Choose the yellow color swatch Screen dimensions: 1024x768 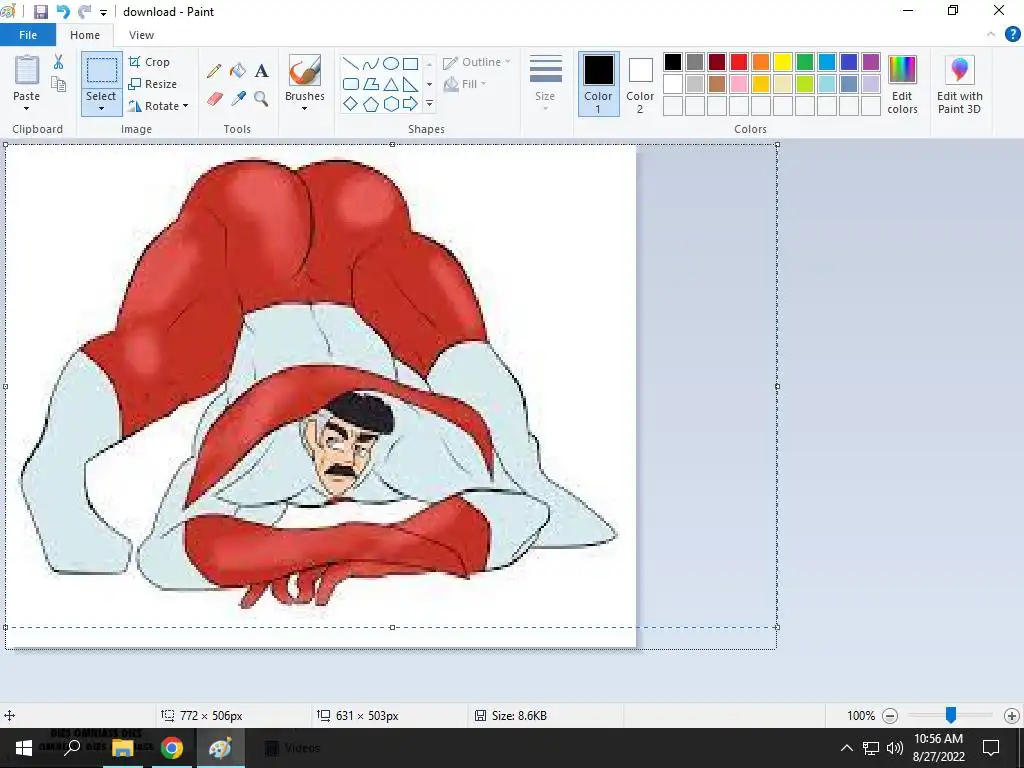click(x=782, y=62)
